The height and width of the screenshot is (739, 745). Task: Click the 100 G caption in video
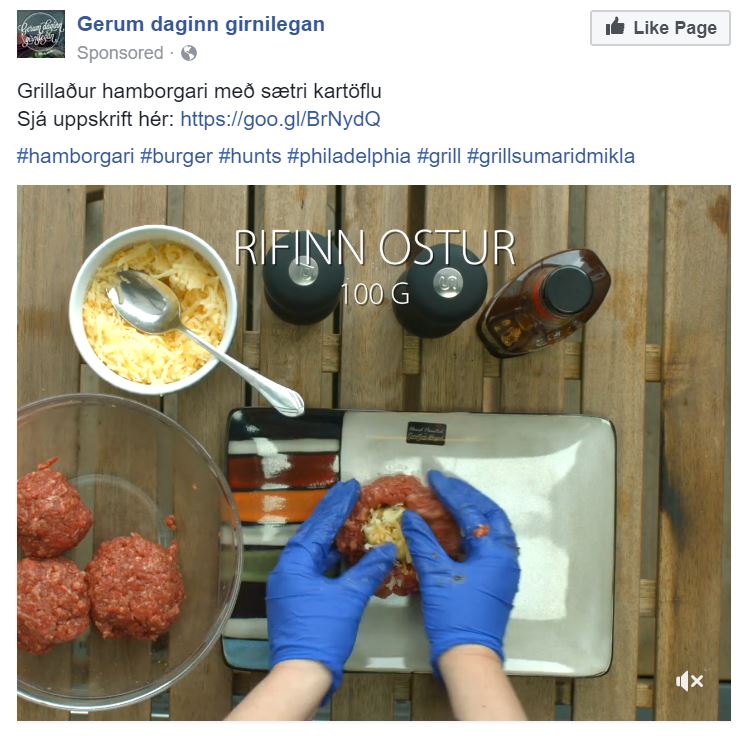pyautogui.click(x=375, y=294)
